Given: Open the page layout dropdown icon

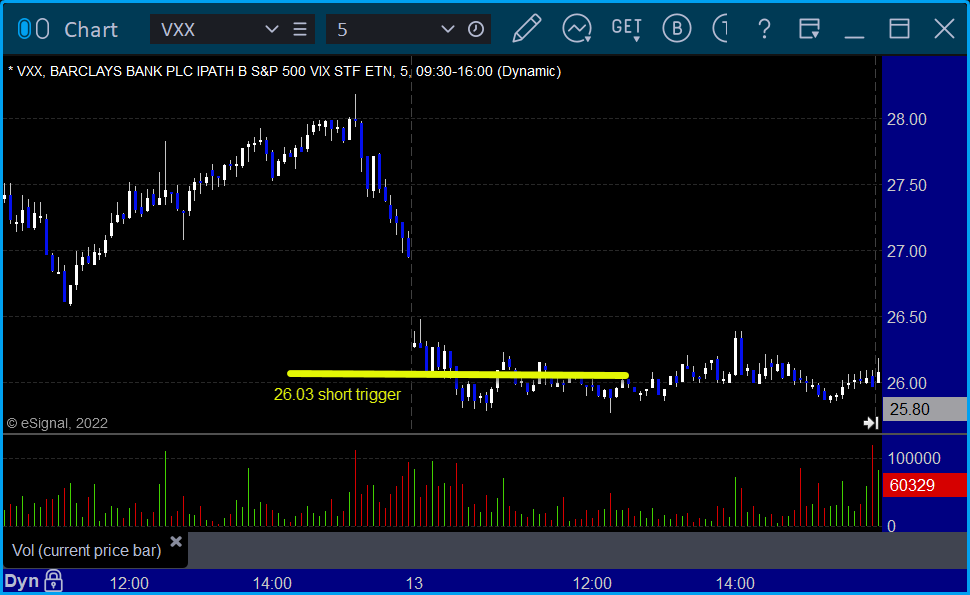Looking at the screenshot, I should click(x=809, y=29).
